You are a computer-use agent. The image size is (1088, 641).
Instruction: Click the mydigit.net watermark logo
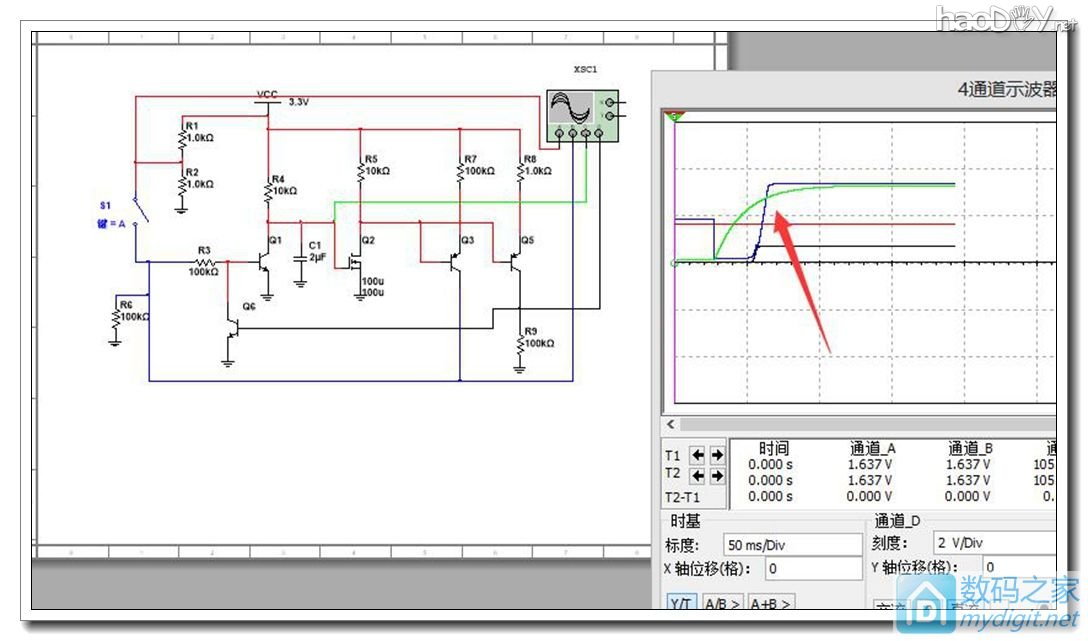(988, 603)
